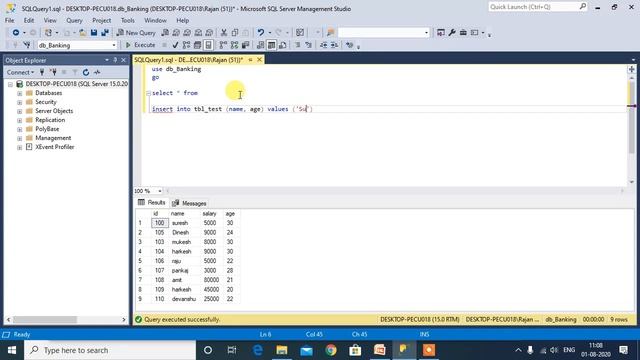The height and width of the screenshot is (360, 640).
Task: Click Connect Object Explorer plug icon
Action: pos(42,72)
